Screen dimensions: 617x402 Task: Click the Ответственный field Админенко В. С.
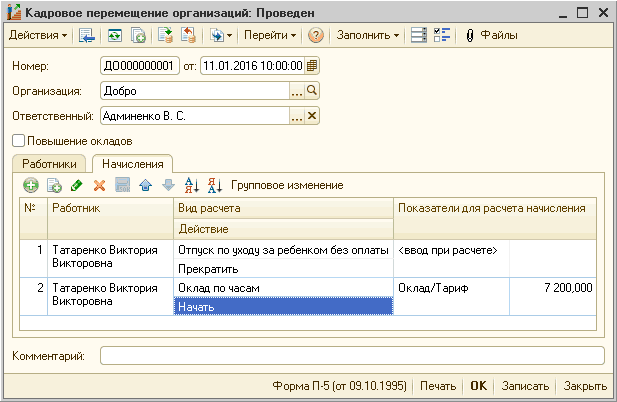tap(195, 116)
